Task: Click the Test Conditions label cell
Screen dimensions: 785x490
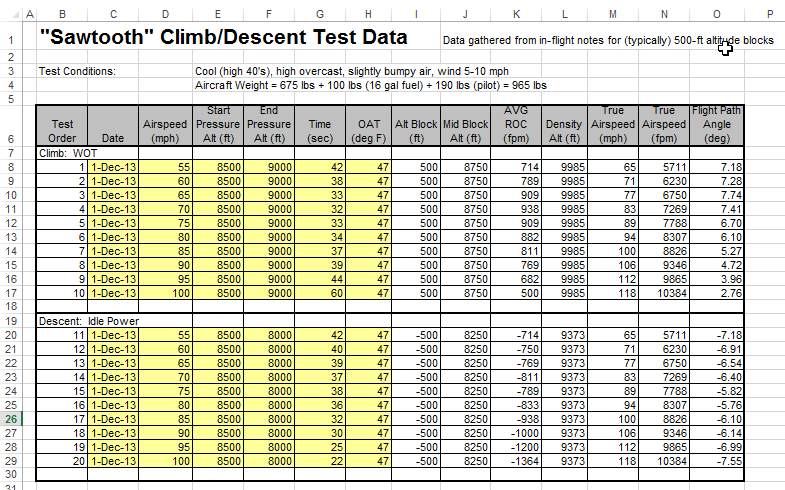Action: click(x=77, y=72)
